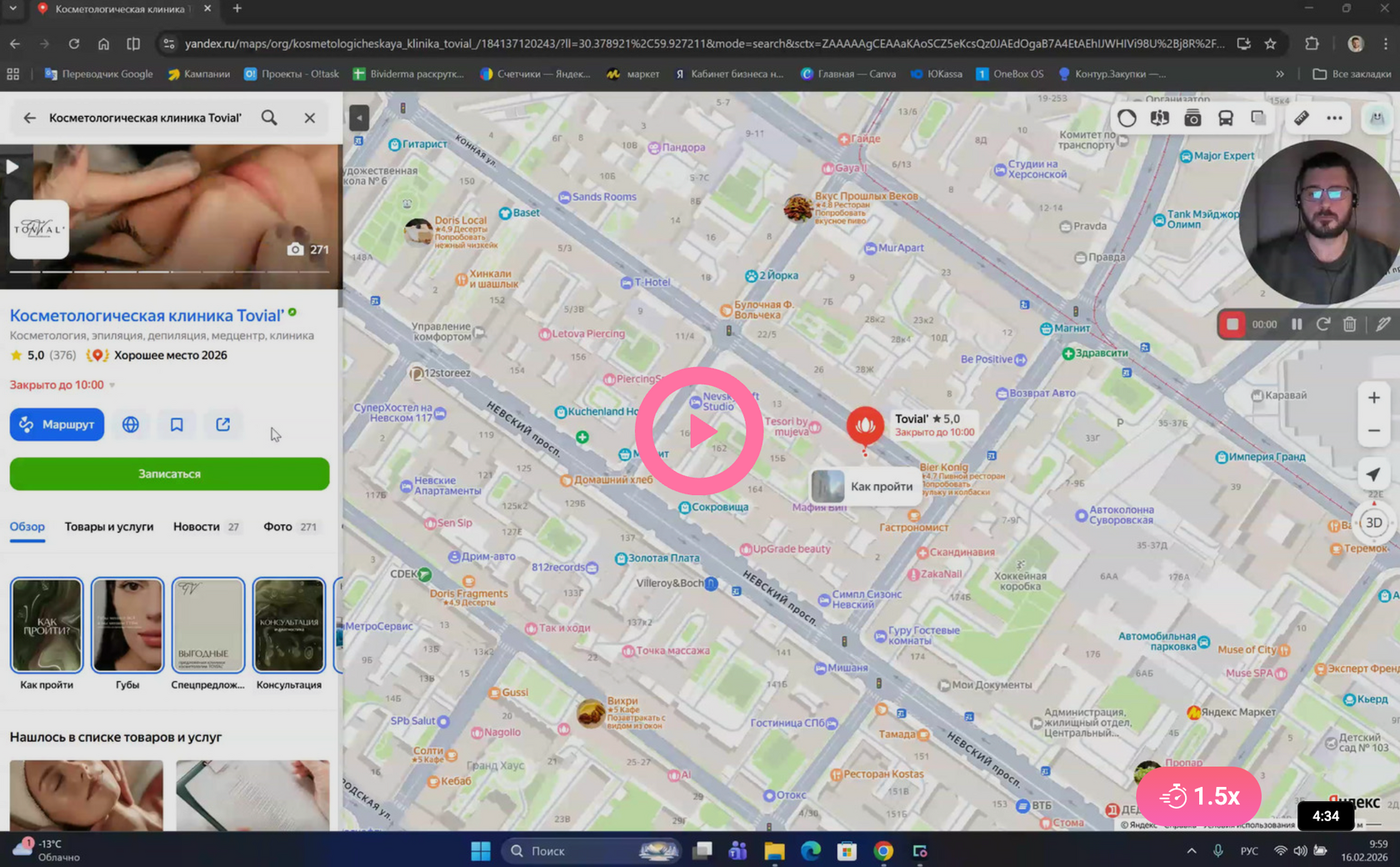The width and height of the screenshot is (1400, 867).
Task: Click the green 'Записаться' button
Action: coord(169,474)
